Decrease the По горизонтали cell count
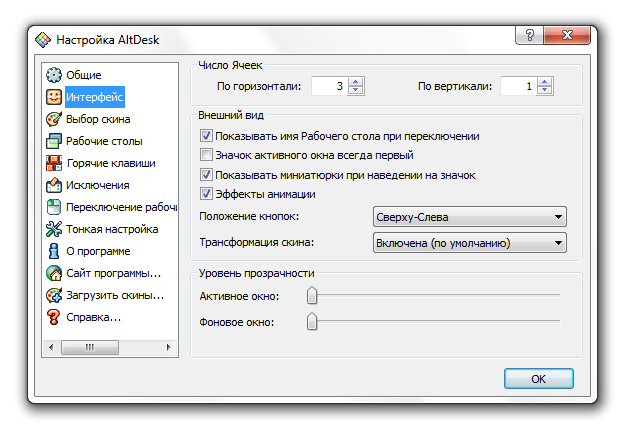 (x=356, y=90)
